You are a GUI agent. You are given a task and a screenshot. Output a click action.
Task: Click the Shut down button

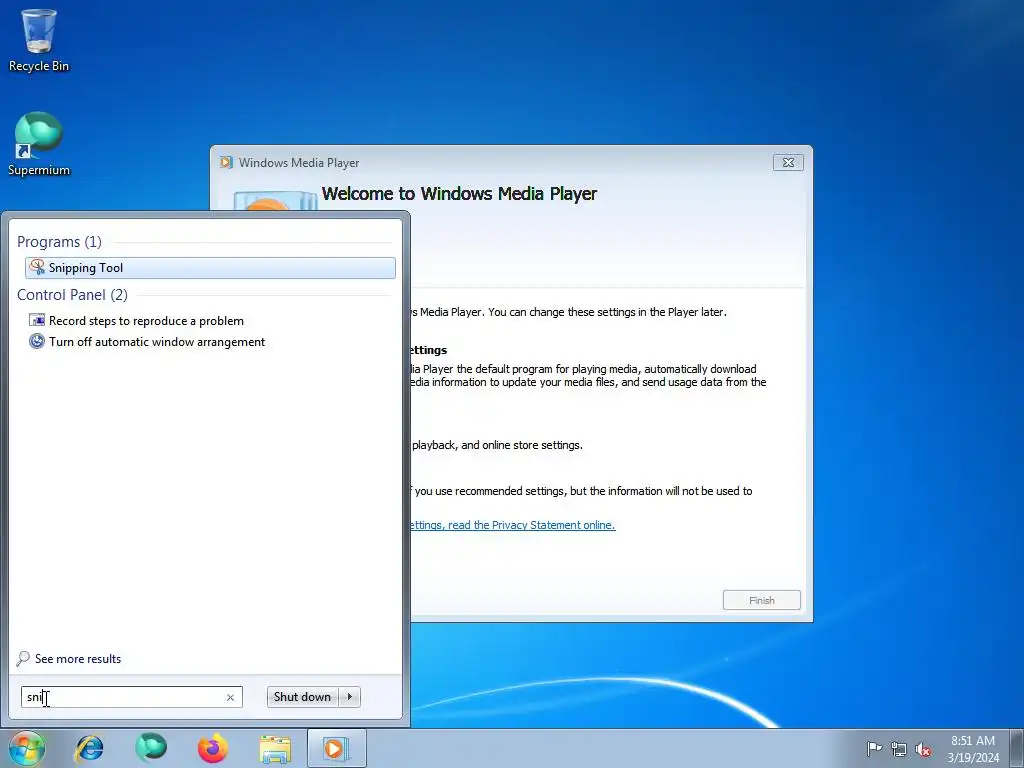302,697
